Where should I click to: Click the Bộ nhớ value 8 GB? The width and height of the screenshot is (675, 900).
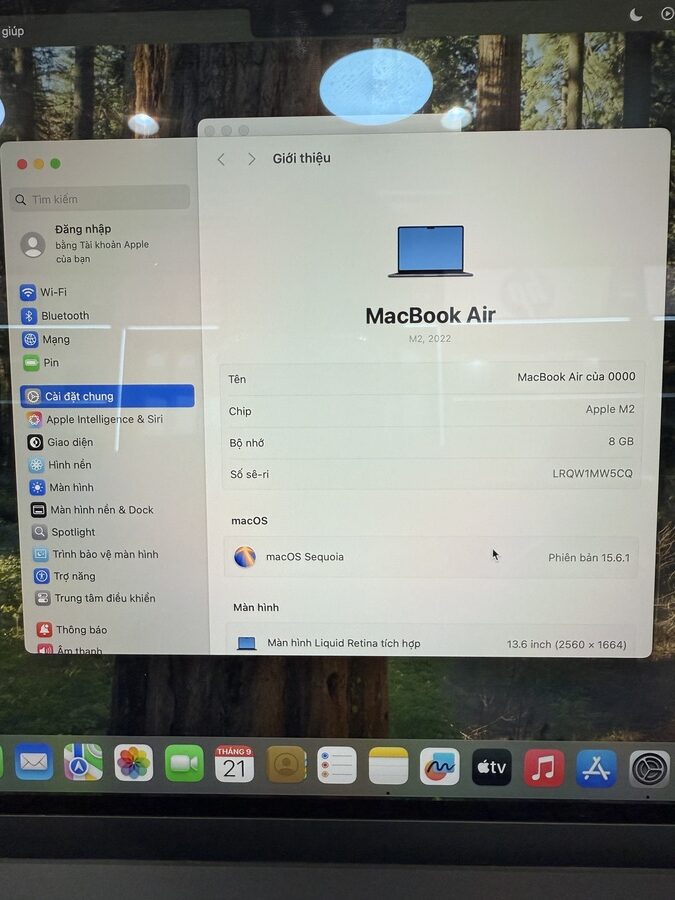621,441
